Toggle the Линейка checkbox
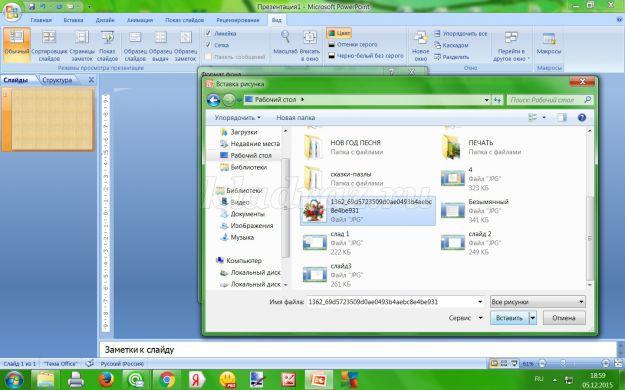This screenshot has height=390, width=625. point(208,33)
